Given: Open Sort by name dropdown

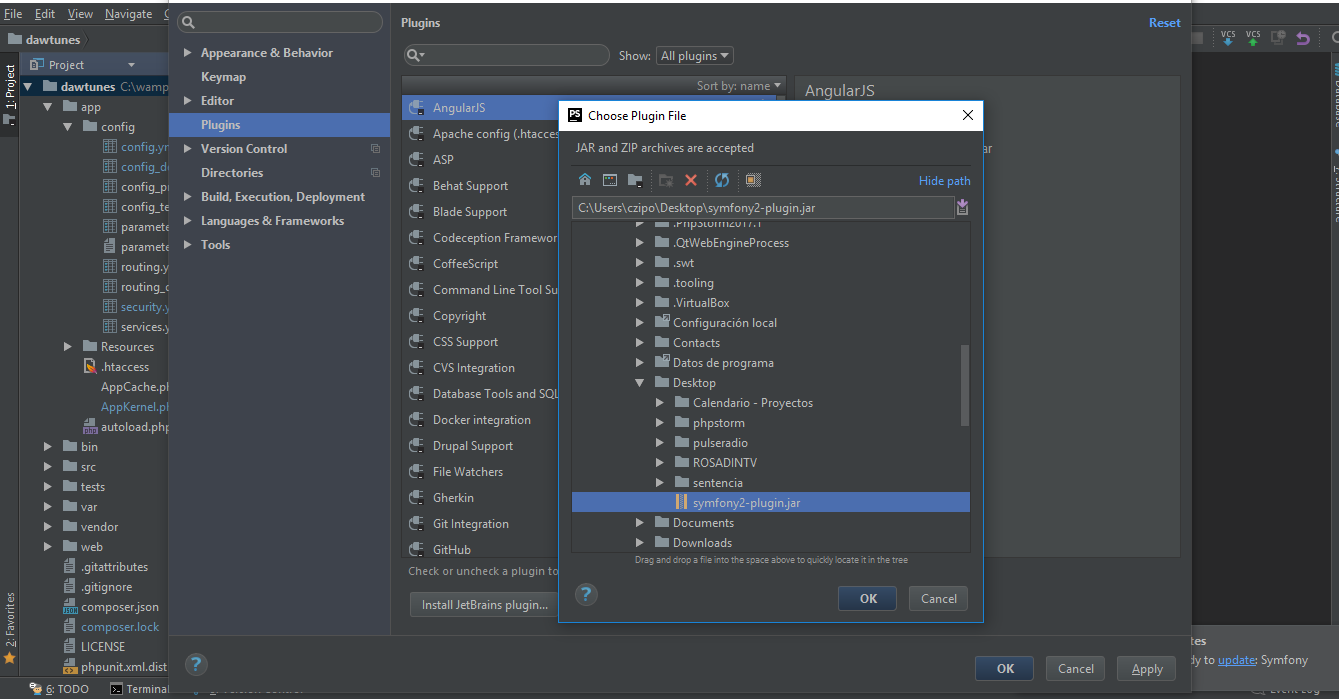Looking at the screenshot, I should click(741, 86).
